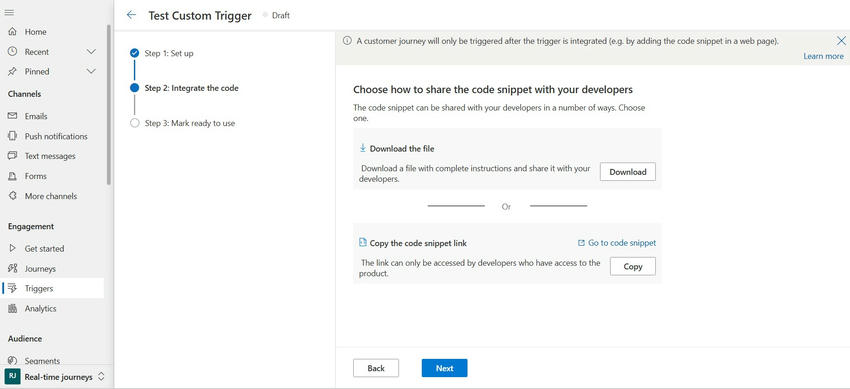Click the Audience section header
Image resolution: width=850 pixels, height=389 pixels.
click(24, 339)
